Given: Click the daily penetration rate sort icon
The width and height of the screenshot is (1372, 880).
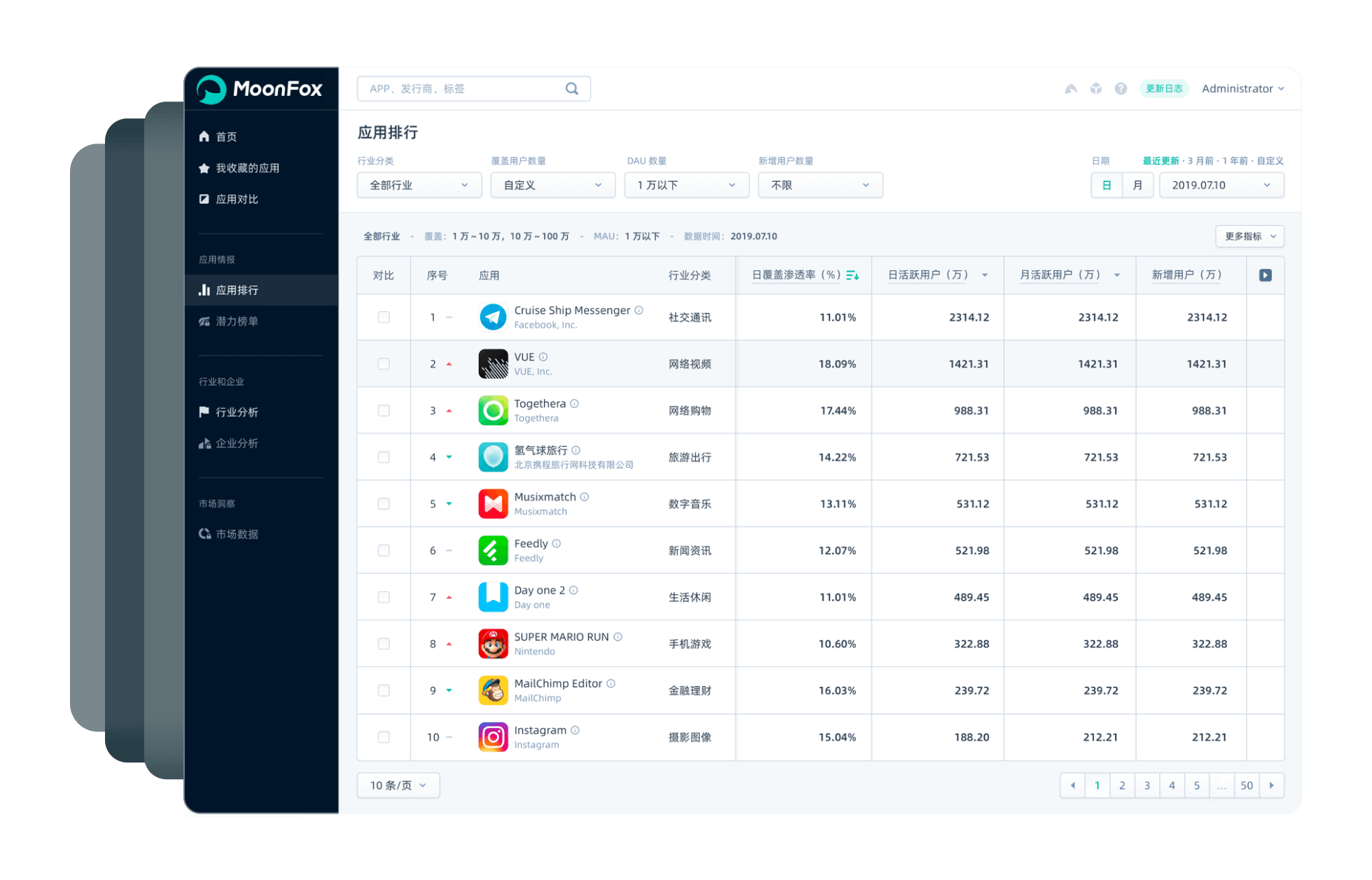Looking at the screenshot, I should click(x=852, y=275).
